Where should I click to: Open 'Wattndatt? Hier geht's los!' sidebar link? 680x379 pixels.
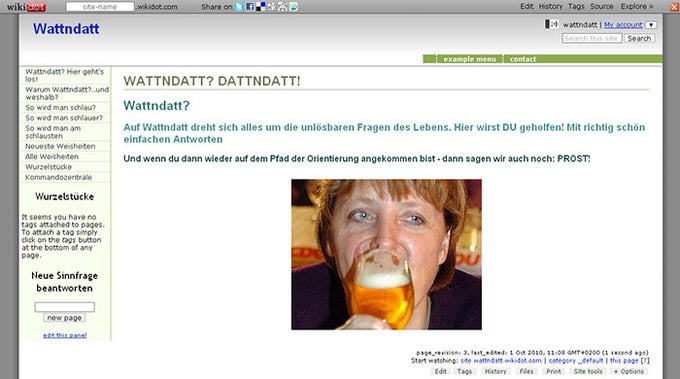[65, 75]
